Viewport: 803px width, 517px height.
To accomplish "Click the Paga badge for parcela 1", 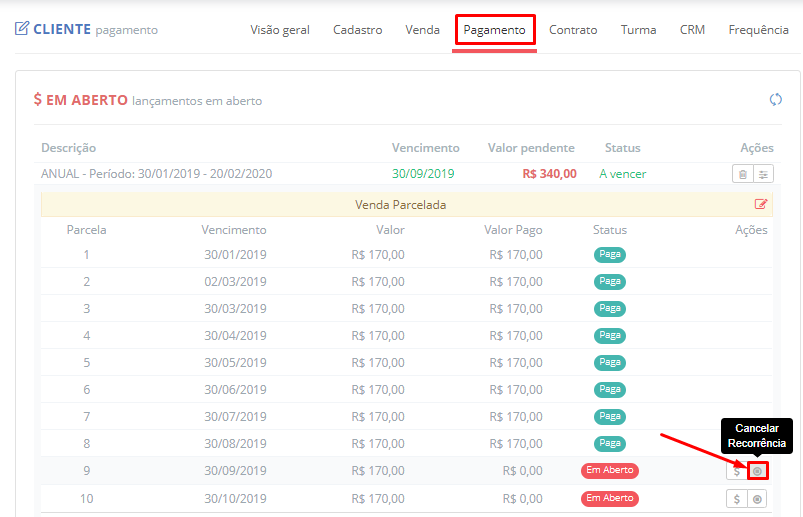I will click(x=610, y=254).
